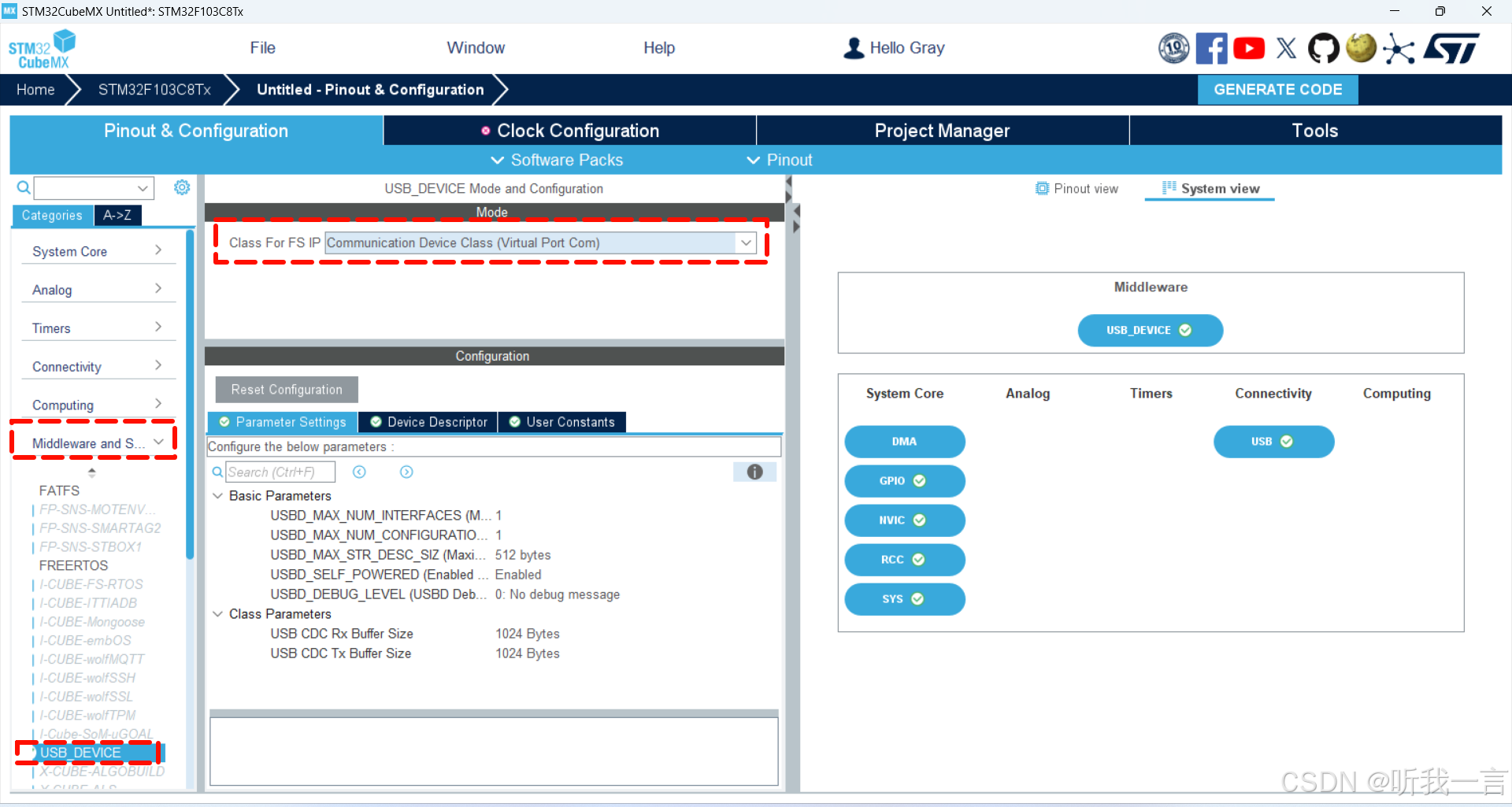Open the X (Twitter) icon link

(x=1286, y=48)
